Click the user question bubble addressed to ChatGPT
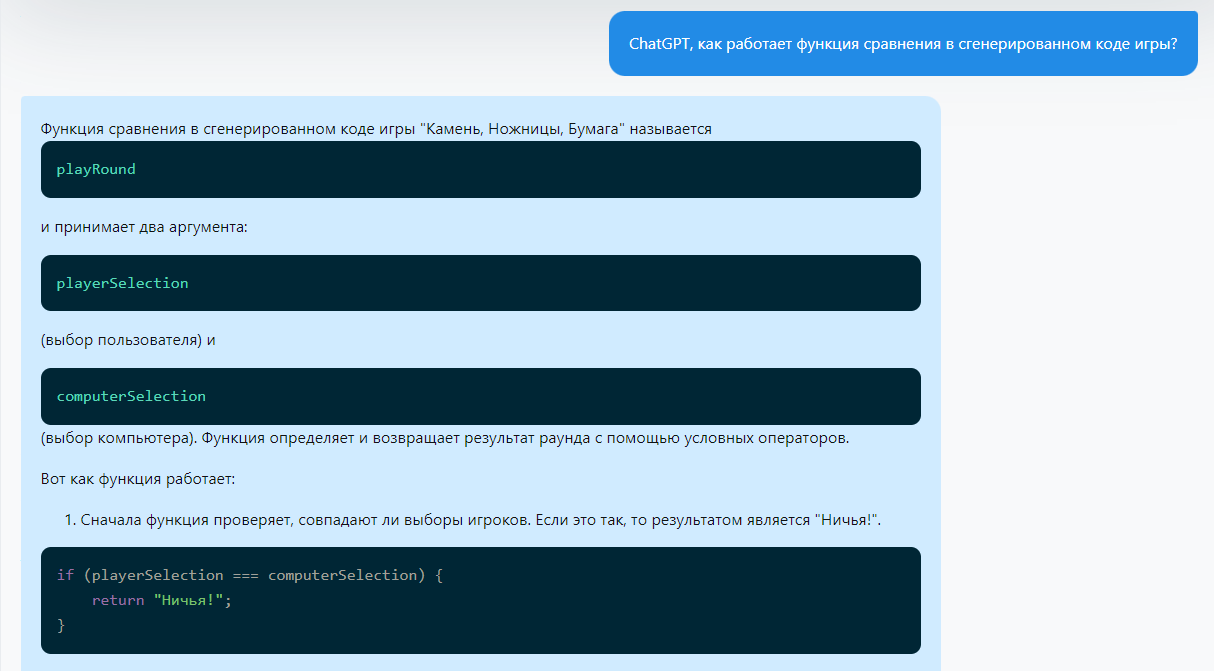1214x671 pixels. 902,44
